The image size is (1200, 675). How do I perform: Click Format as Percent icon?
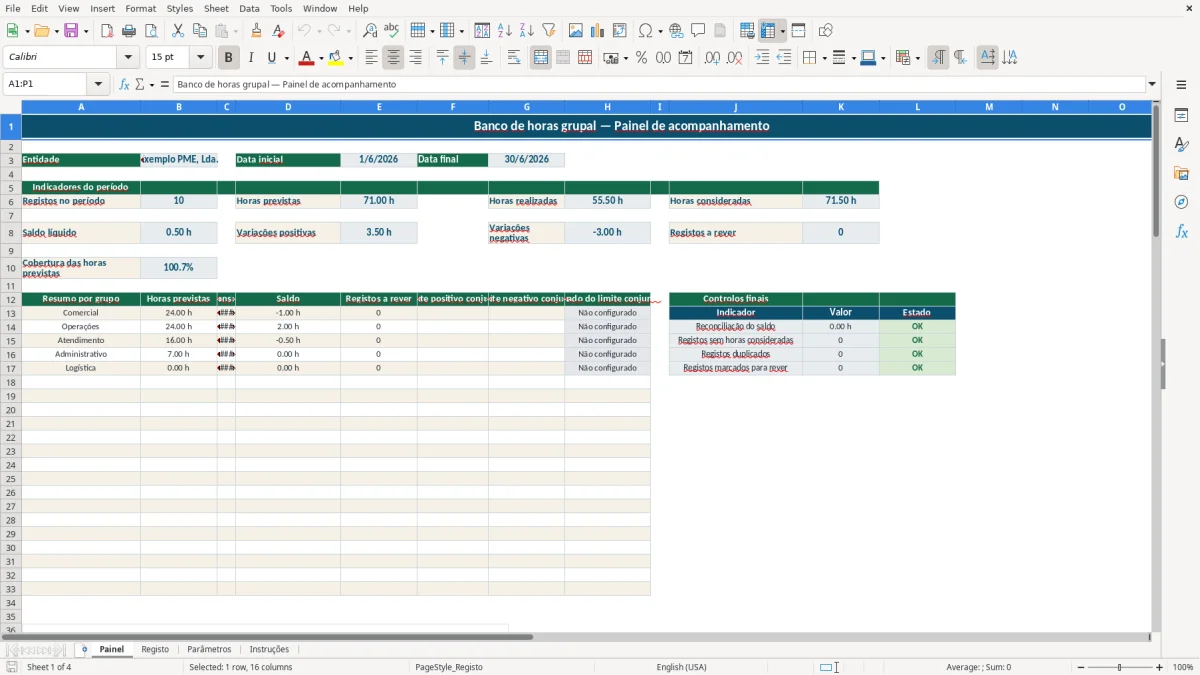(641, 58)
